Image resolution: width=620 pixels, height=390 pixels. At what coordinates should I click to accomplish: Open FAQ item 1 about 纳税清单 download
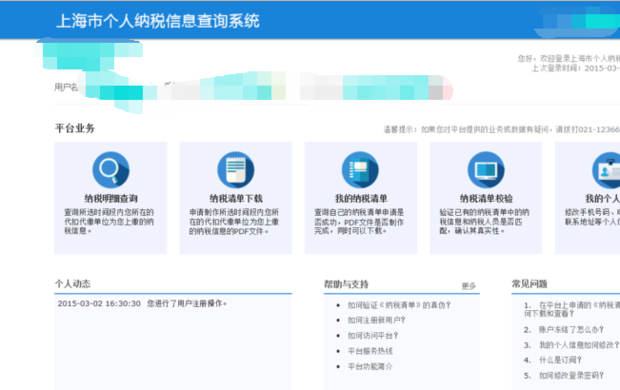[572, 309]
